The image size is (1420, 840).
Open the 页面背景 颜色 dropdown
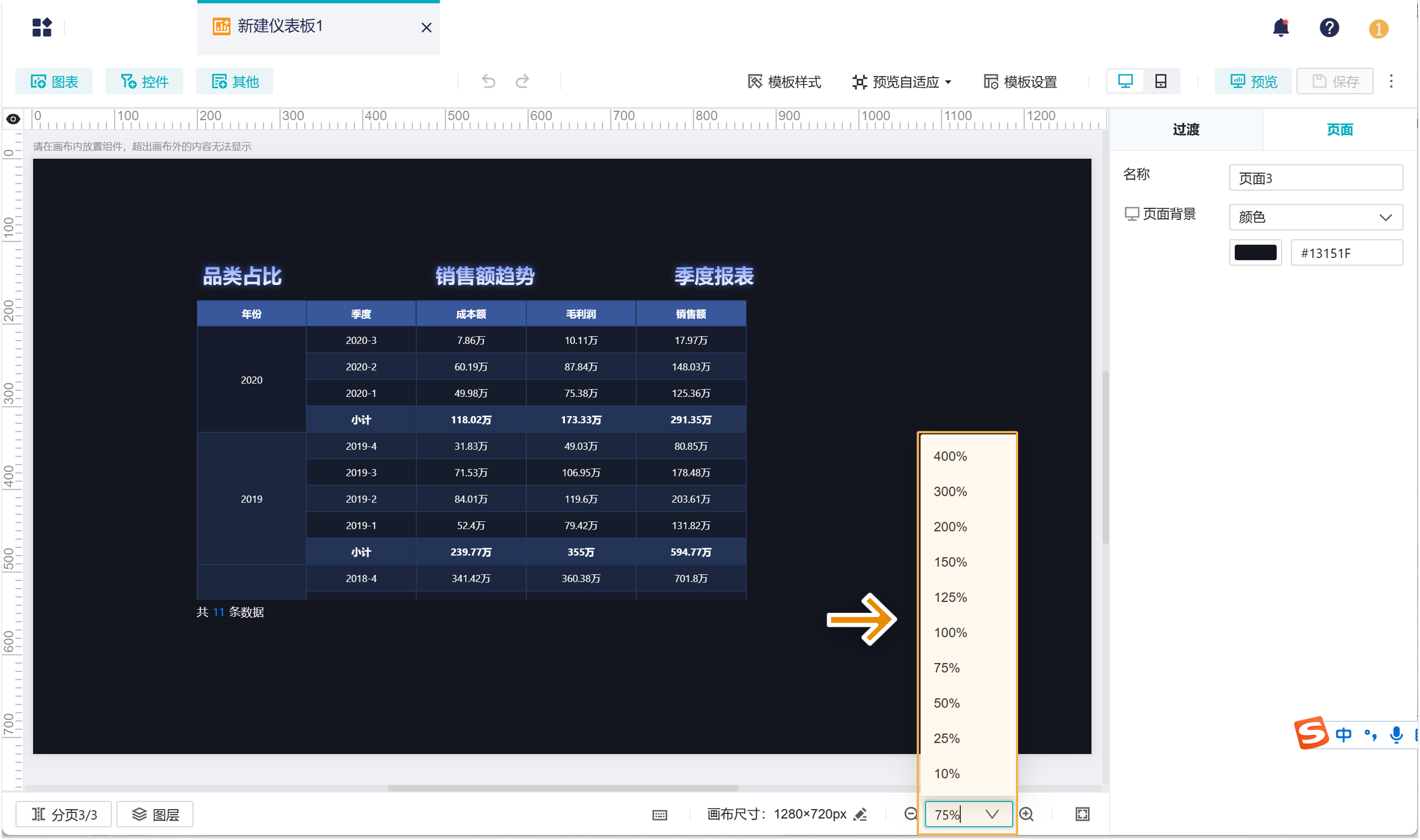click(x=1315, y=217)
